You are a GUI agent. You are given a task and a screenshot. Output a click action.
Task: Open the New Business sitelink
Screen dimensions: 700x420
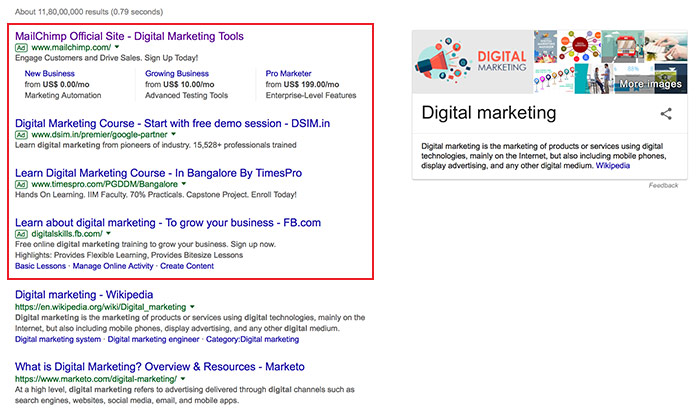(50, 74)
